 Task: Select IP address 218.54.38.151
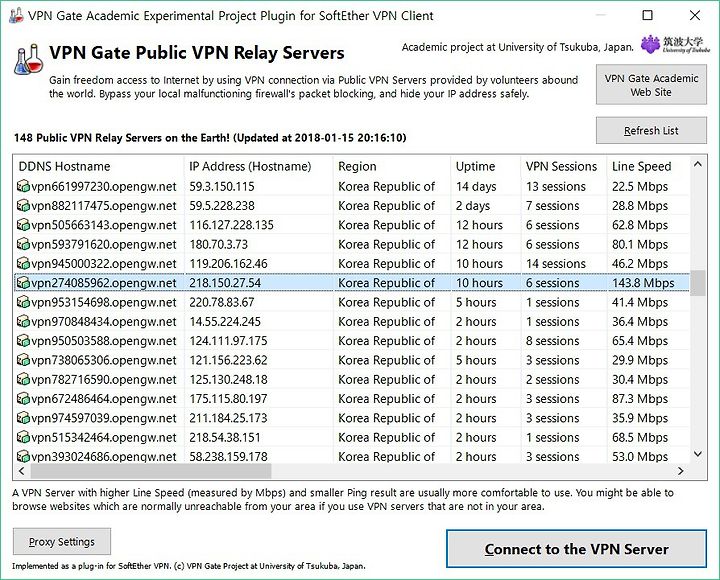225,437
